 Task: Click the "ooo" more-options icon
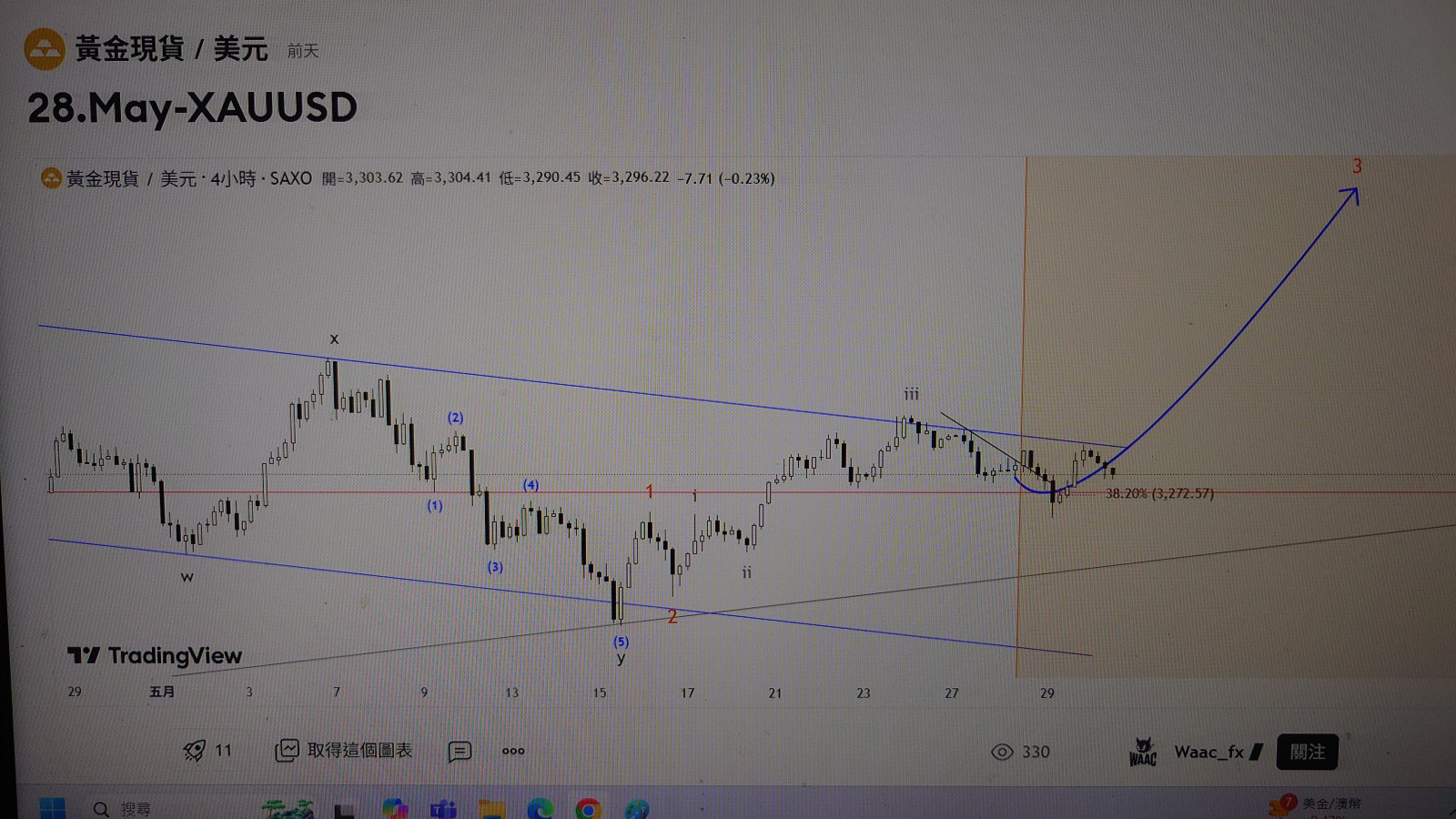click(x=512, y=752)
